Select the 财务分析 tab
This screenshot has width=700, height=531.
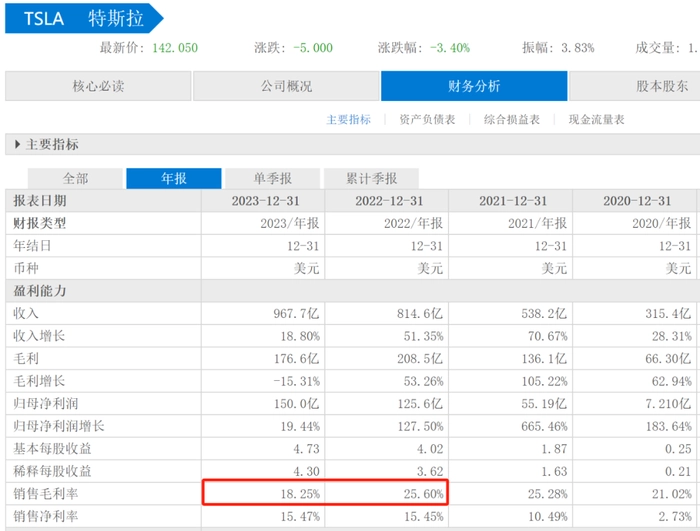tap(473, 86)
